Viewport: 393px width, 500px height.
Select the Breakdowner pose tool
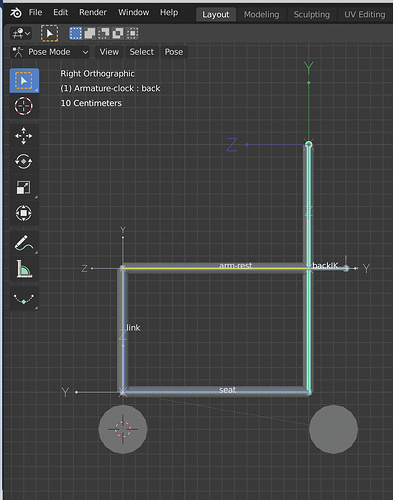pos(24,298)
